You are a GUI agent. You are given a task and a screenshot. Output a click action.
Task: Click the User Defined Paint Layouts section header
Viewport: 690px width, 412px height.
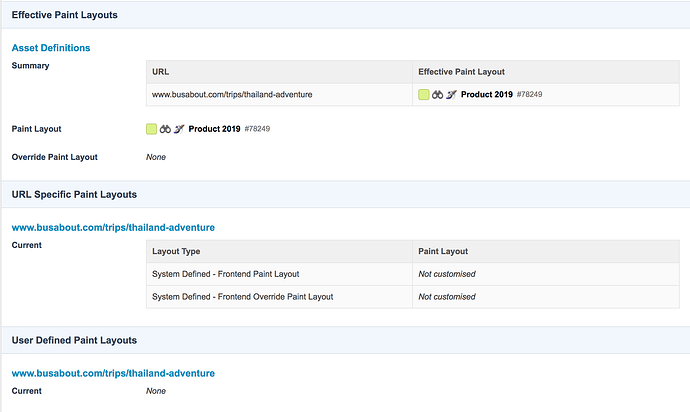coord(74,340)
